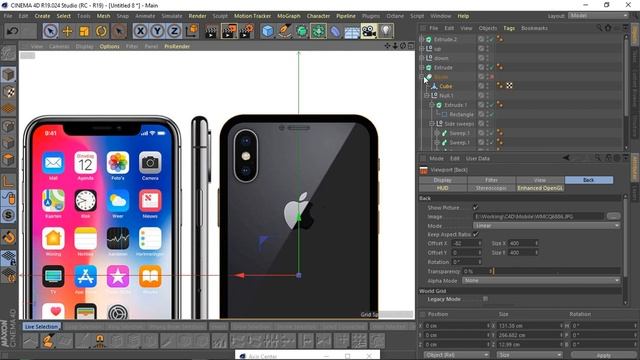
Task: Click the Enable Snap S icon
Action: [9, 215]
